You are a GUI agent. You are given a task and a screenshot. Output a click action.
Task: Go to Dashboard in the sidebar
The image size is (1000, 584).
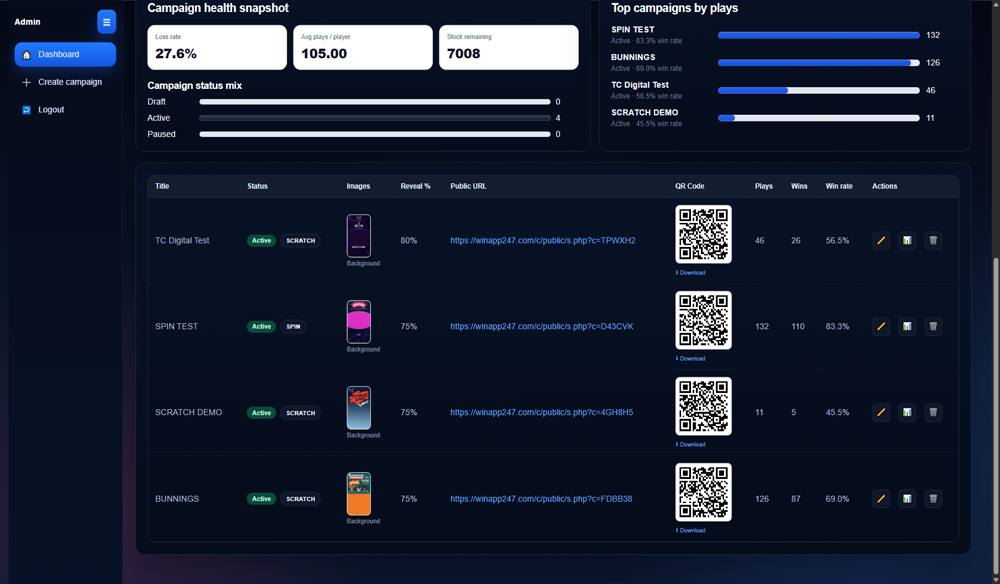65,55
